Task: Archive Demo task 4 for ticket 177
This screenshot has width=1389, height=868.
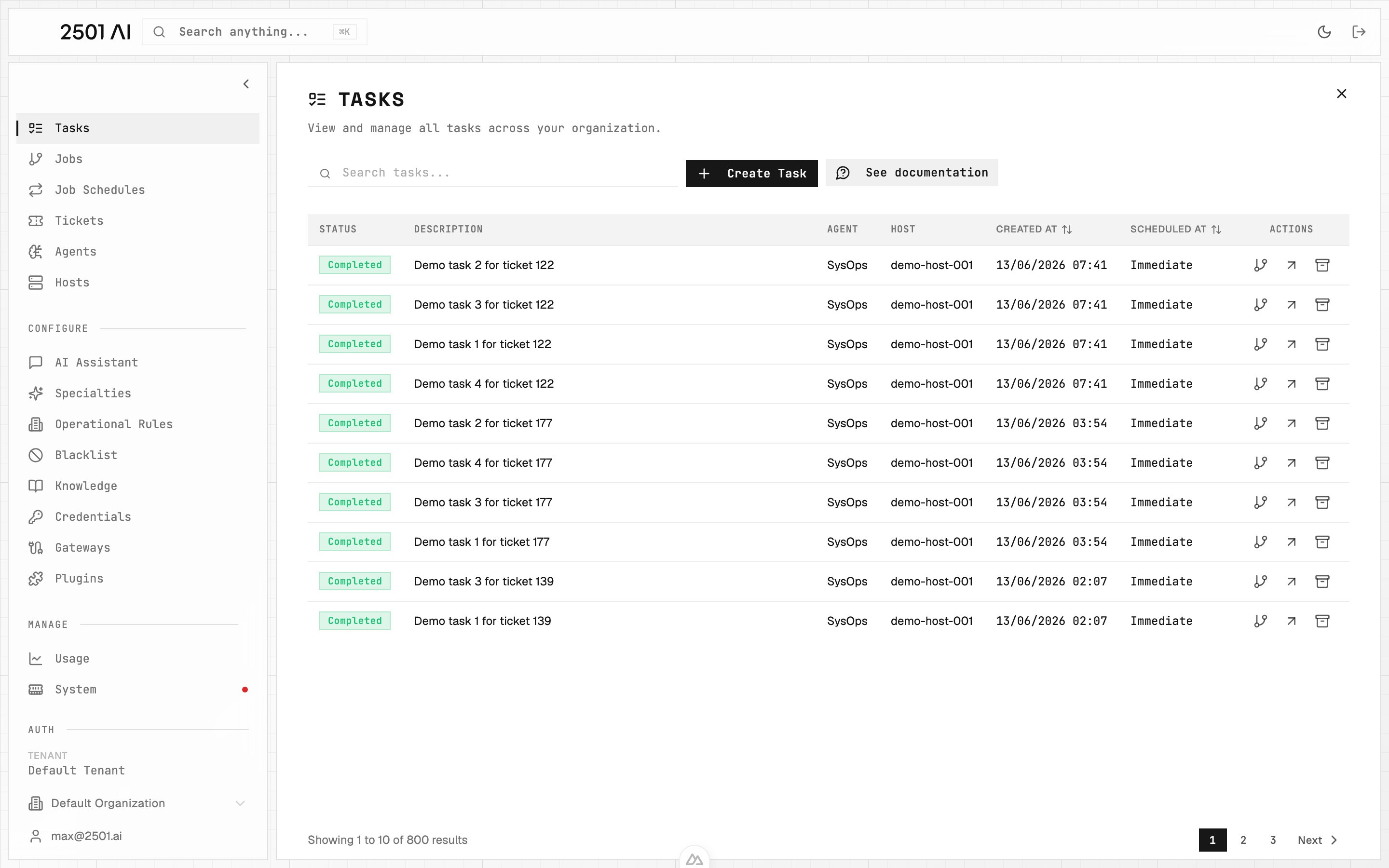Action: 1322,463
